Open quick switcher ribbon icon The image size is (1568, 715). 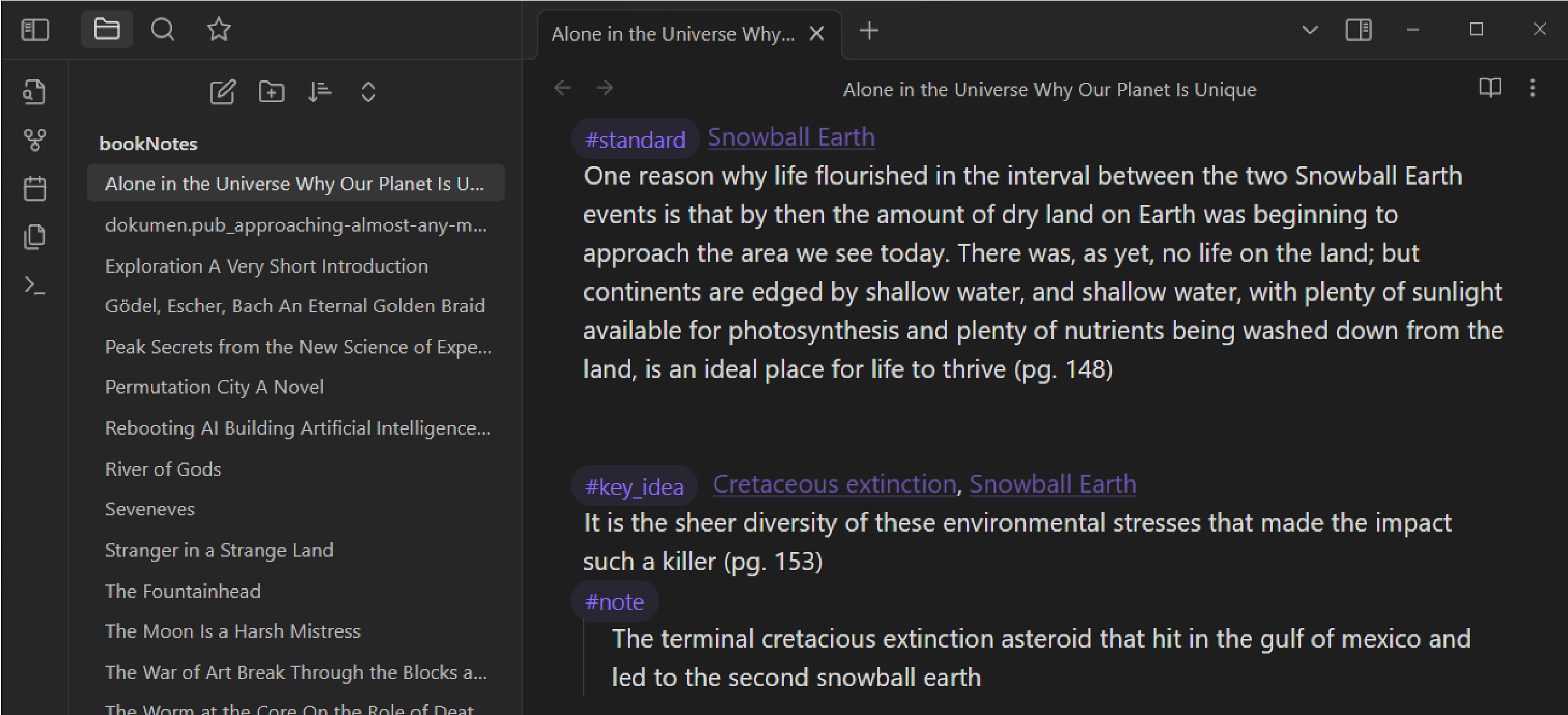(35, 92)
